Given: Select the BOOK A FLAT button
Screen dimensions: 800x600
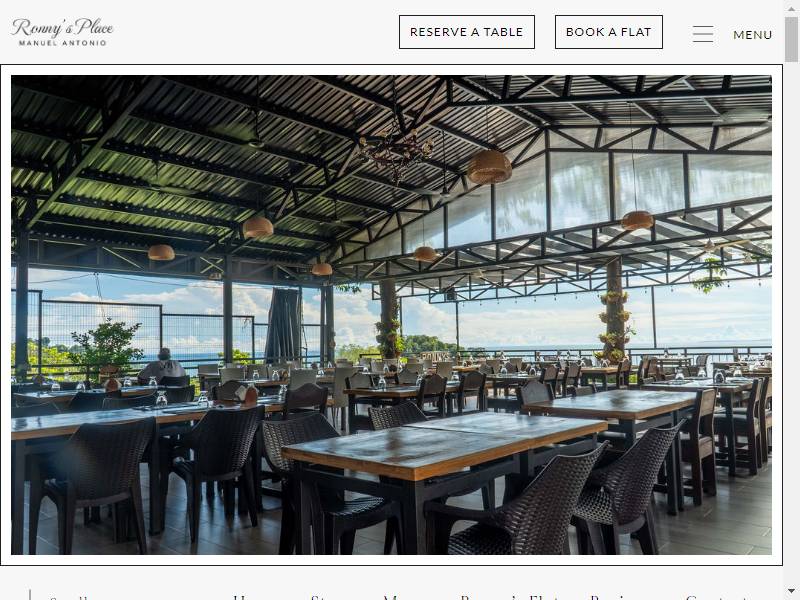Looking at the screenshot, I should point(608,32).
